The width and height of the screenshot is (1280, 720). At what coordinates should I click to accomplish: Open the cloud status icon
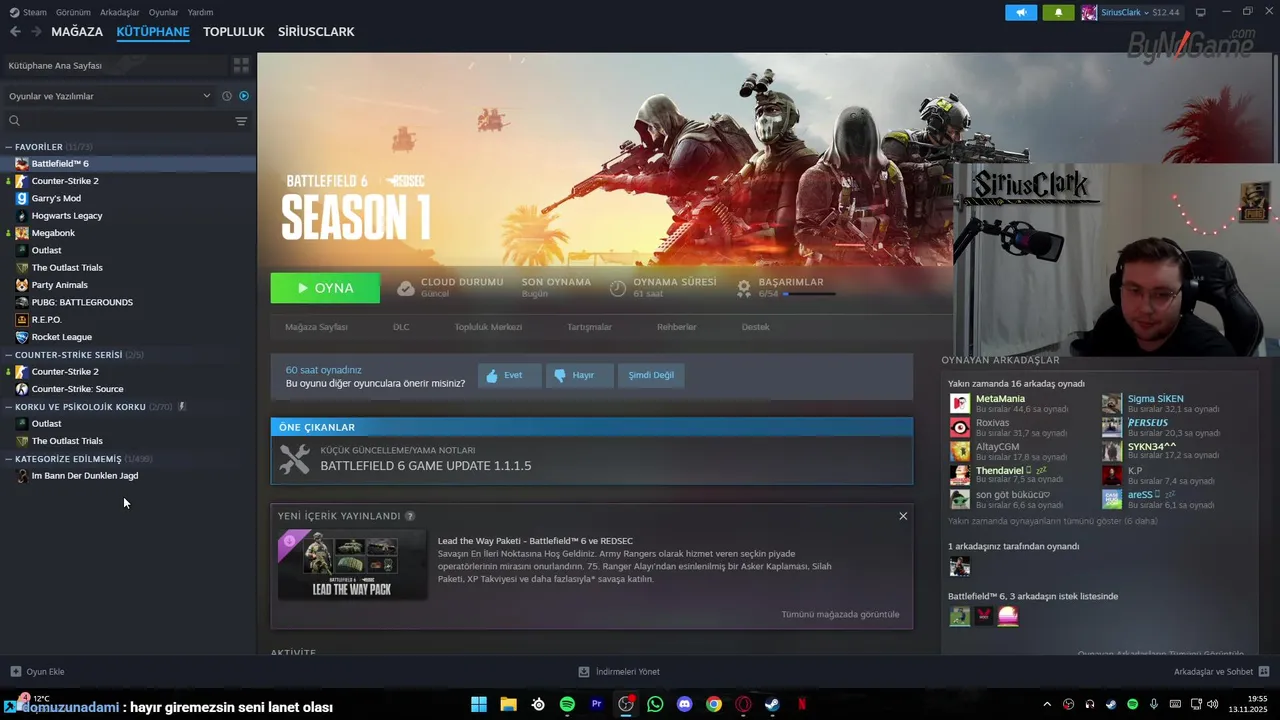point(405,288)
